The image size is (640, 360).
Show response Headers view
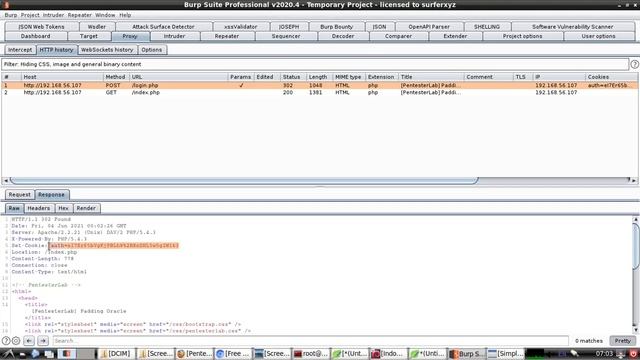(39, 208)
